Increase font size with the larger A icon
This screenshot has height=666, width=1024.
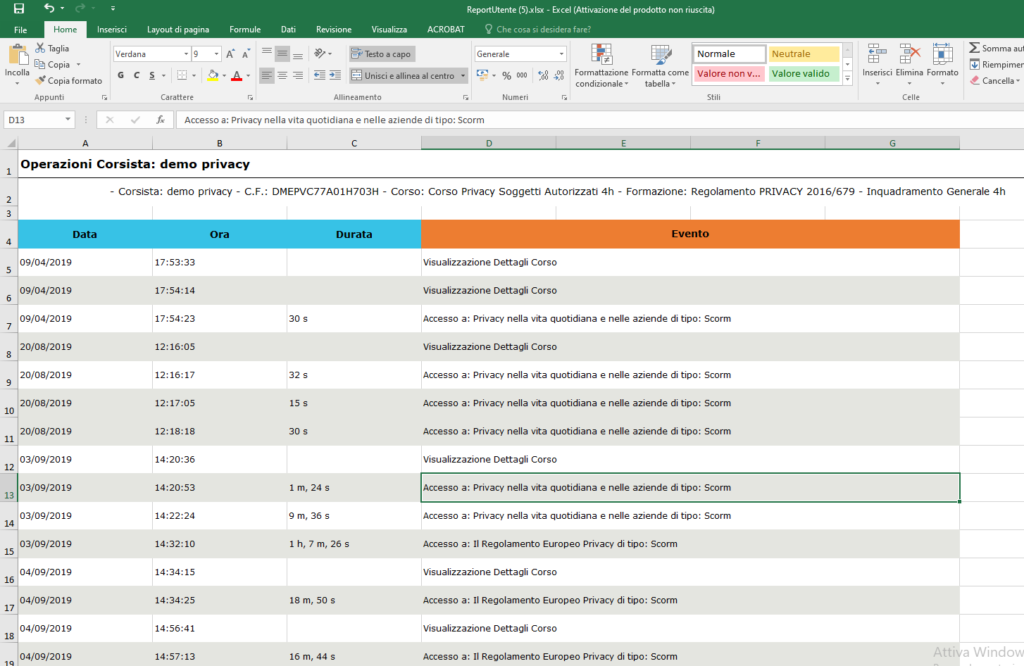point(231,54)
